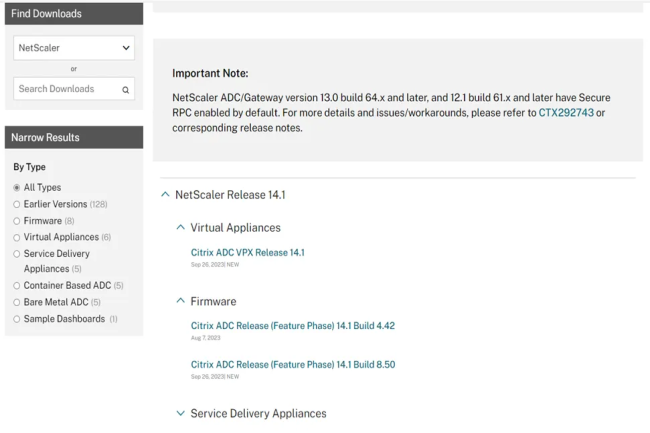The height and width of the screenshot is (433, 650).
Task: Select the All Types radio button
Action: (16, 188)
